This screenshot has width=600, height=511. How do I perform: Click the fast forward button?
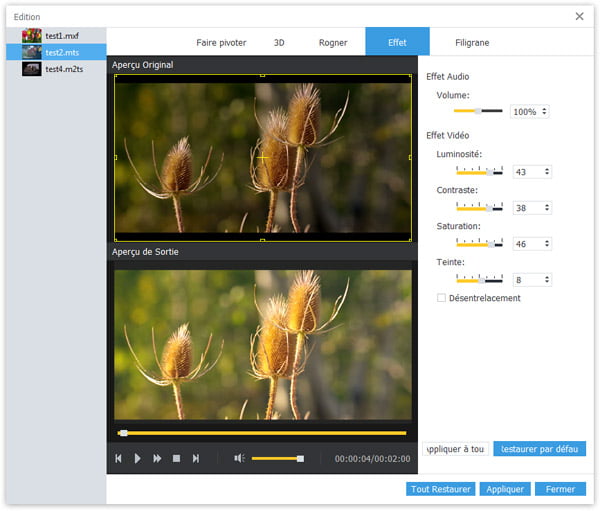click(x=157, y=458)
